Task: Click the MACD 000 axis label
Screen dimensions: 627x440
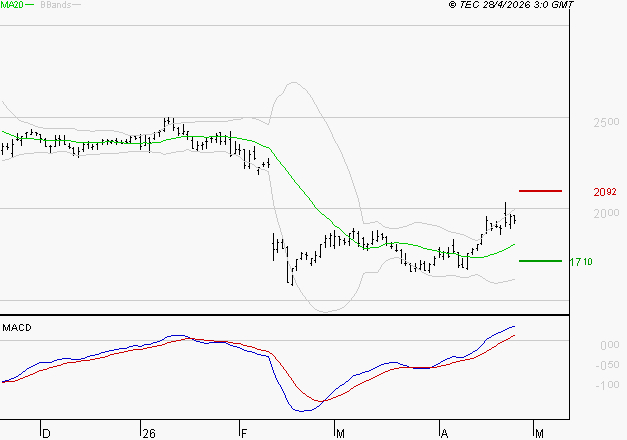Action: pos(610,345)
